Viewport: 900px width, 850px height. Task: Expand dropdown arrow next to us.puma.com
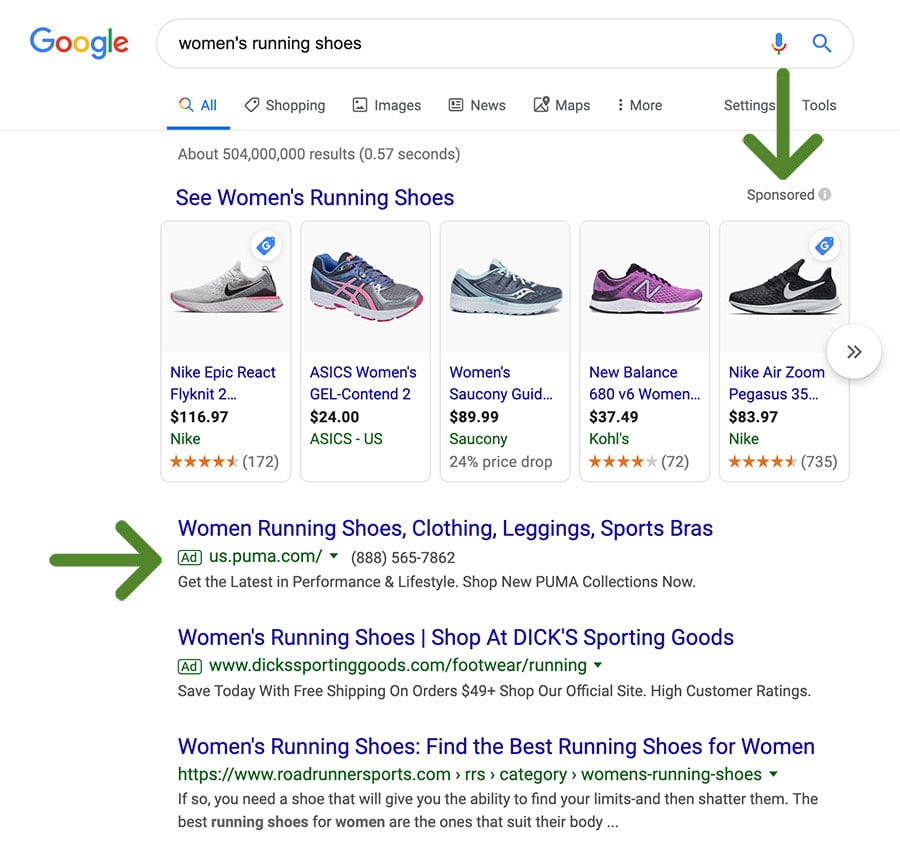334,556
